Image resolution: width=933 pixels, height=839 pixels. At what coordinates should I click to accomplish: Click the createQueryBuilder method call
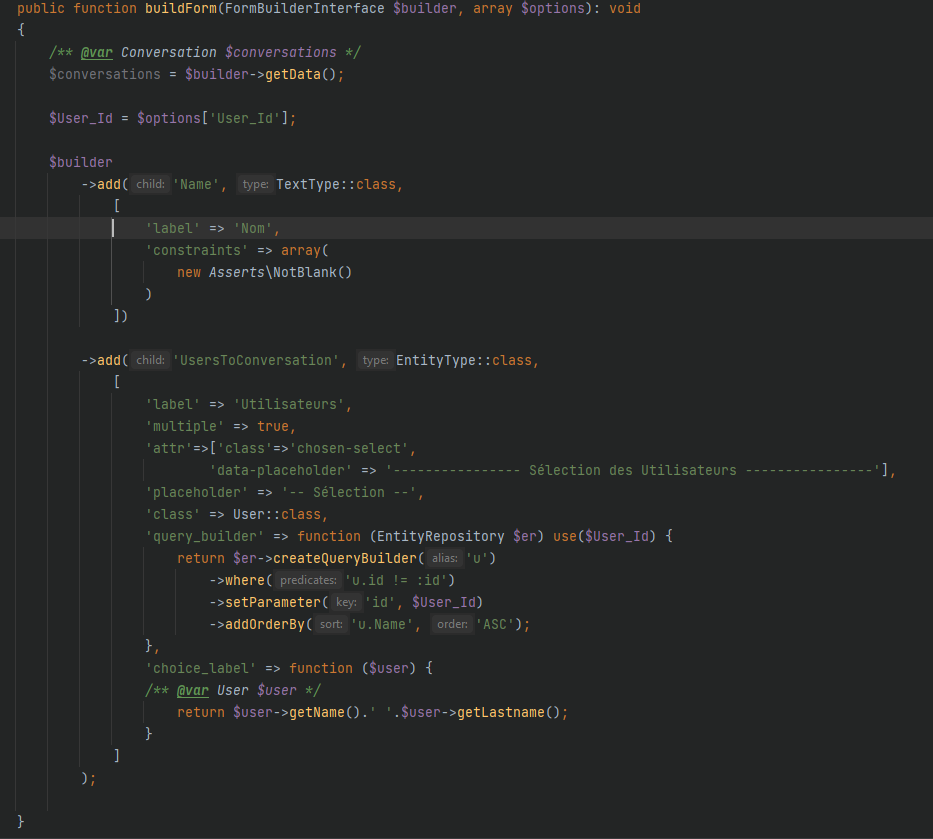coord(345,559)
